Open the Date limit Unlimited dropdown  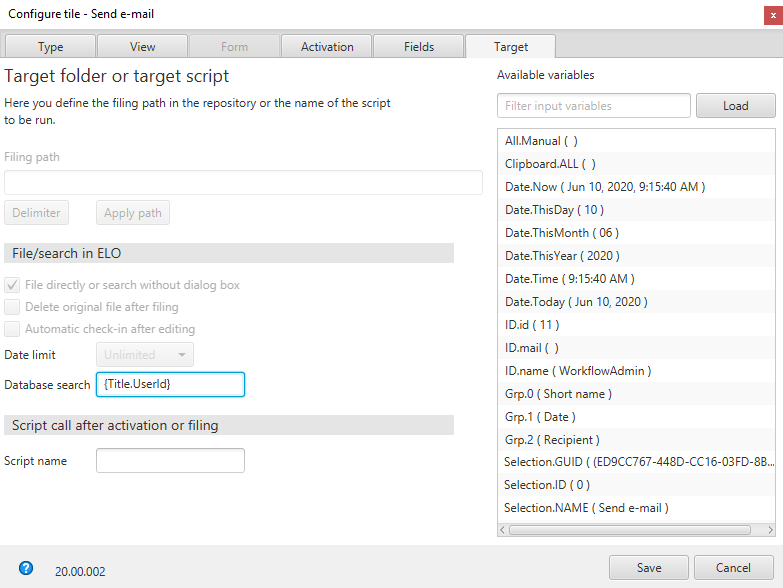click(145, 355)
